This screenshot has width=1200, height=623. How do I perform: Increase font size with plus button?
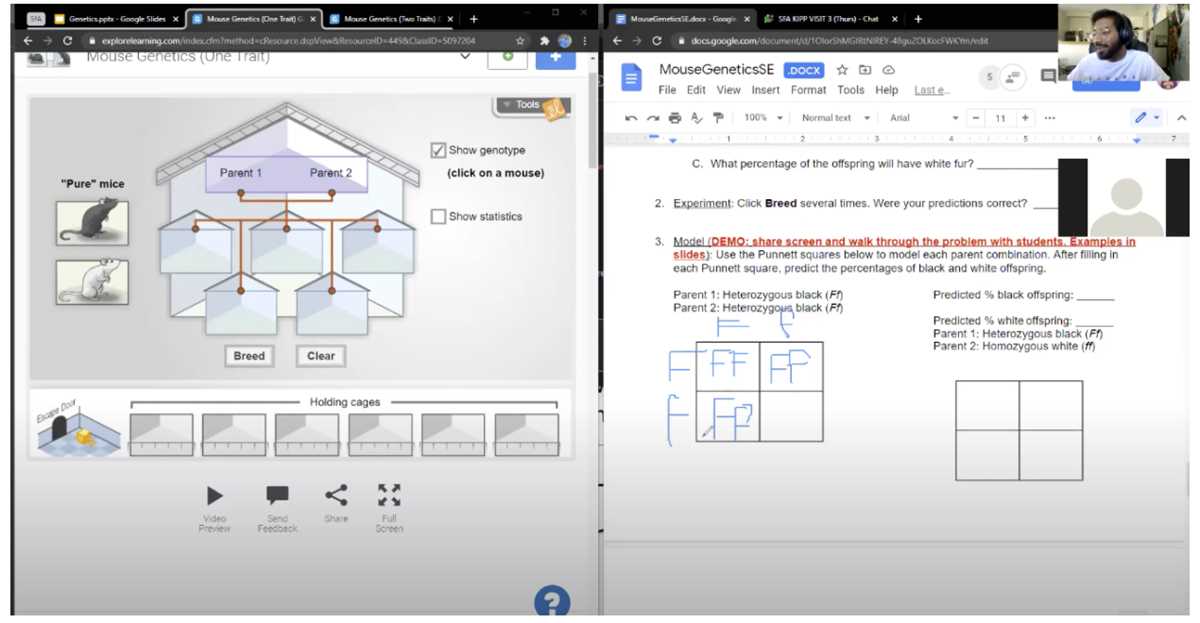[x=1025, y=118]
